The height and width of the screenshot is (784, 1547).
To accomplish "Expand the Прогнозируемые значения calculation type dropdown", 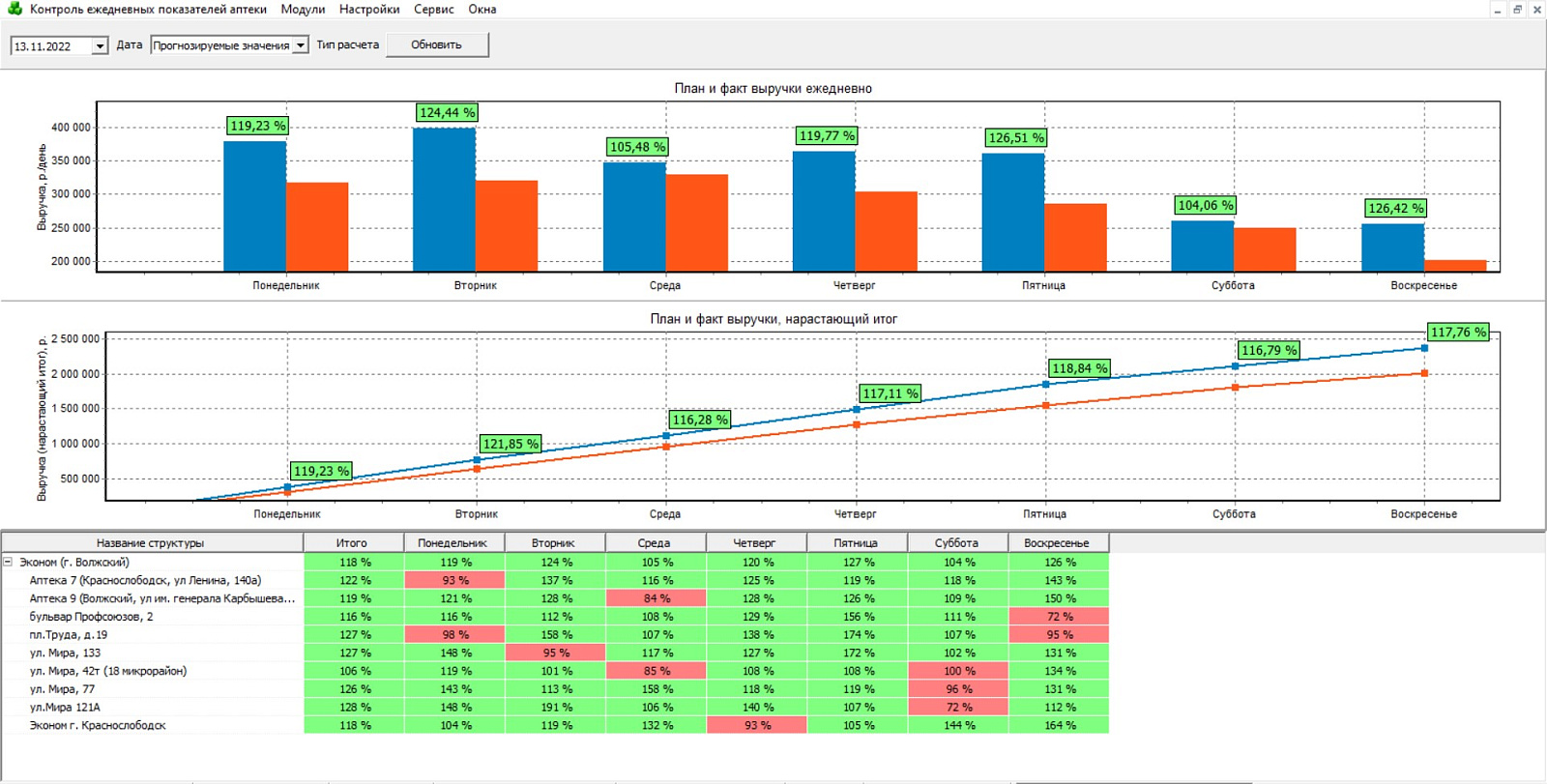I will tap(301, 45).
